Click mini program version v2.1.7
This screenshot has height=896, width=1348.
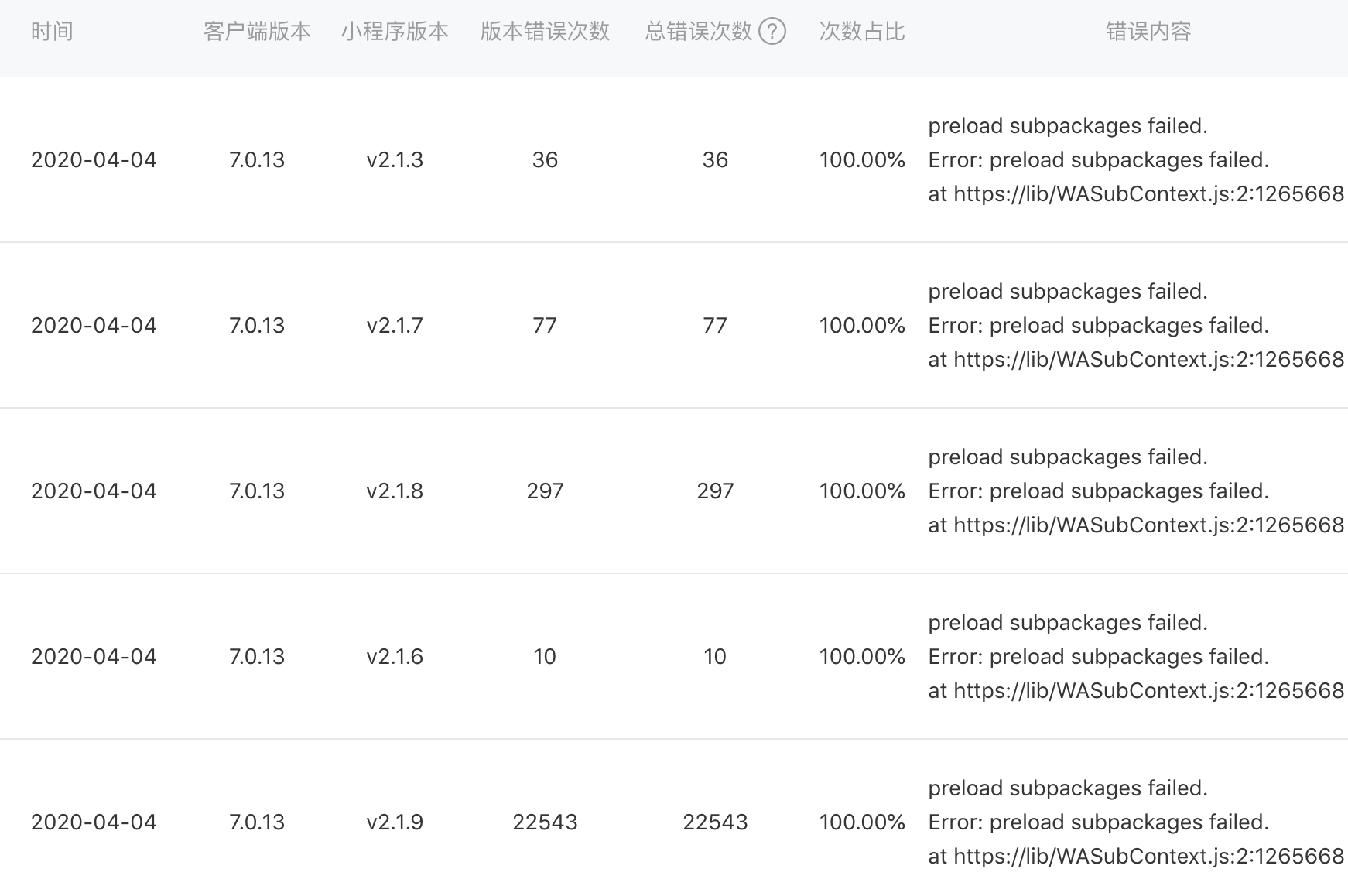(x=395, y=326)
